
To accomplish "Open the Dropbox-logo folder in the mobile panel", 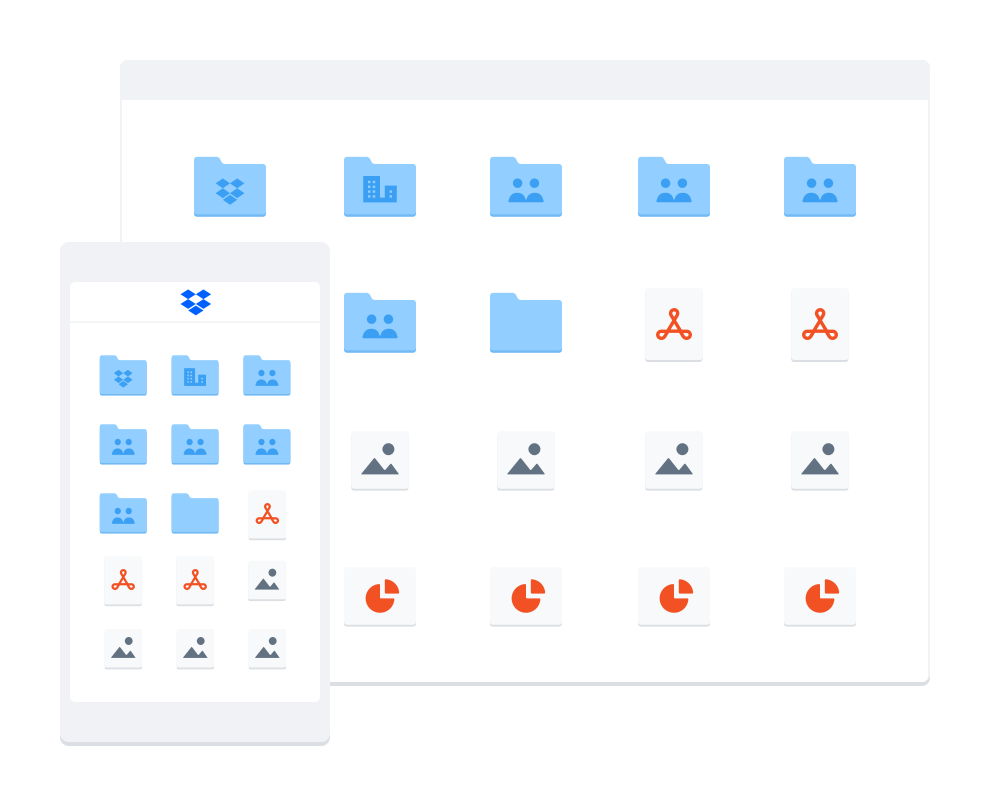I will tap(123, 376).
